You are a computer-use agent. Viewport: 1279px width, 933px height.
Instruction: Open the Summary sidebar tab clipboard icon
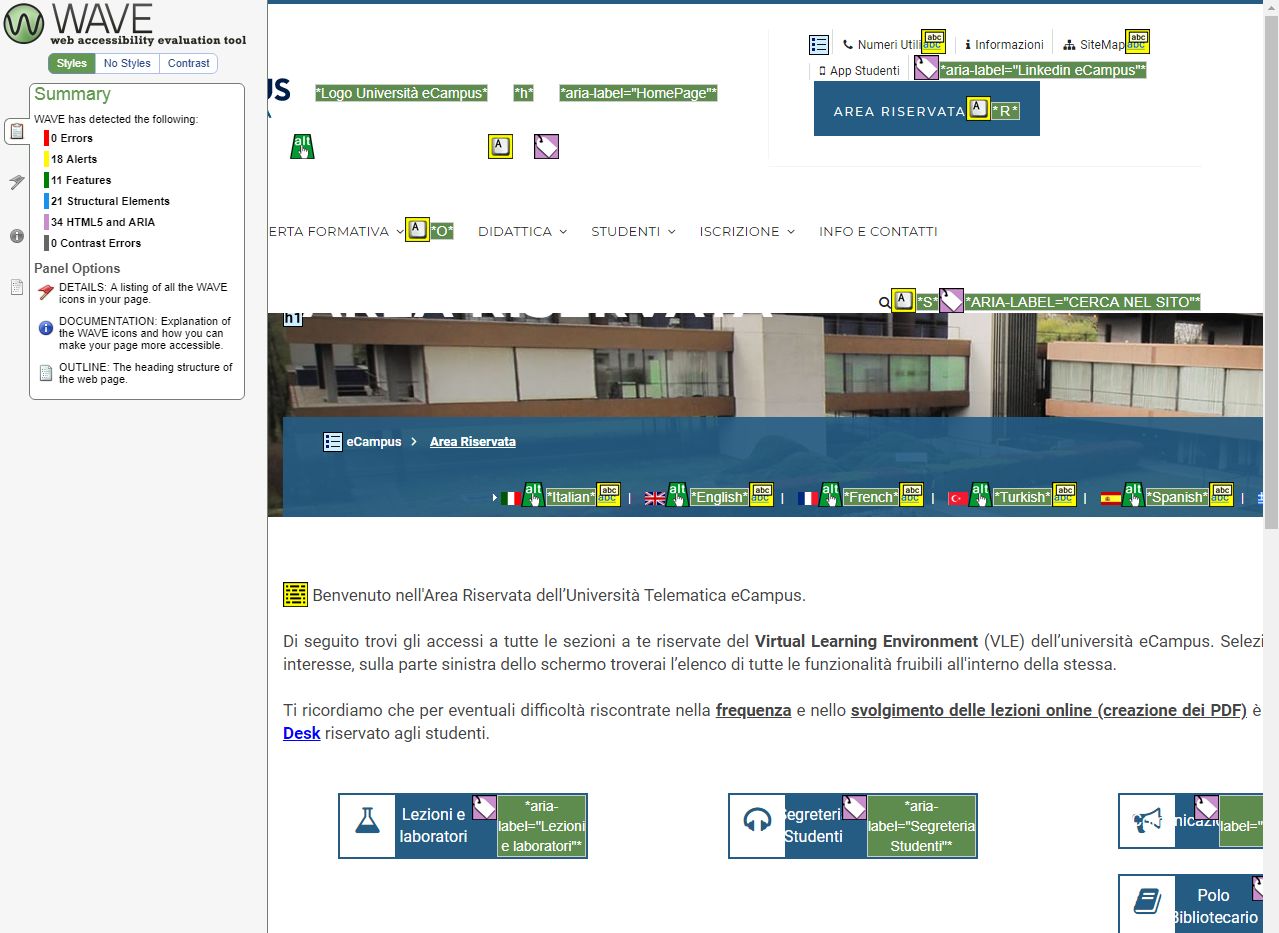16,131
